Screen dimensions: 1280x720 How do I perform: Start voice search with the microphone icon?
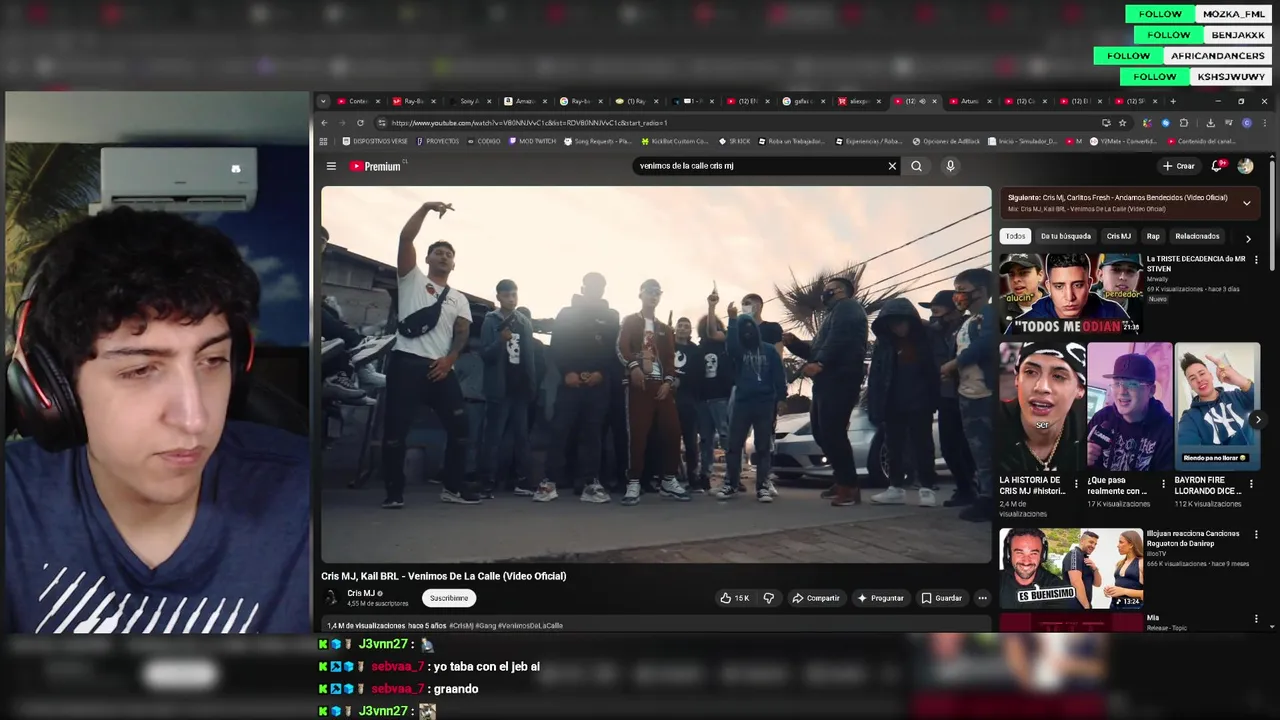(950, 166)
